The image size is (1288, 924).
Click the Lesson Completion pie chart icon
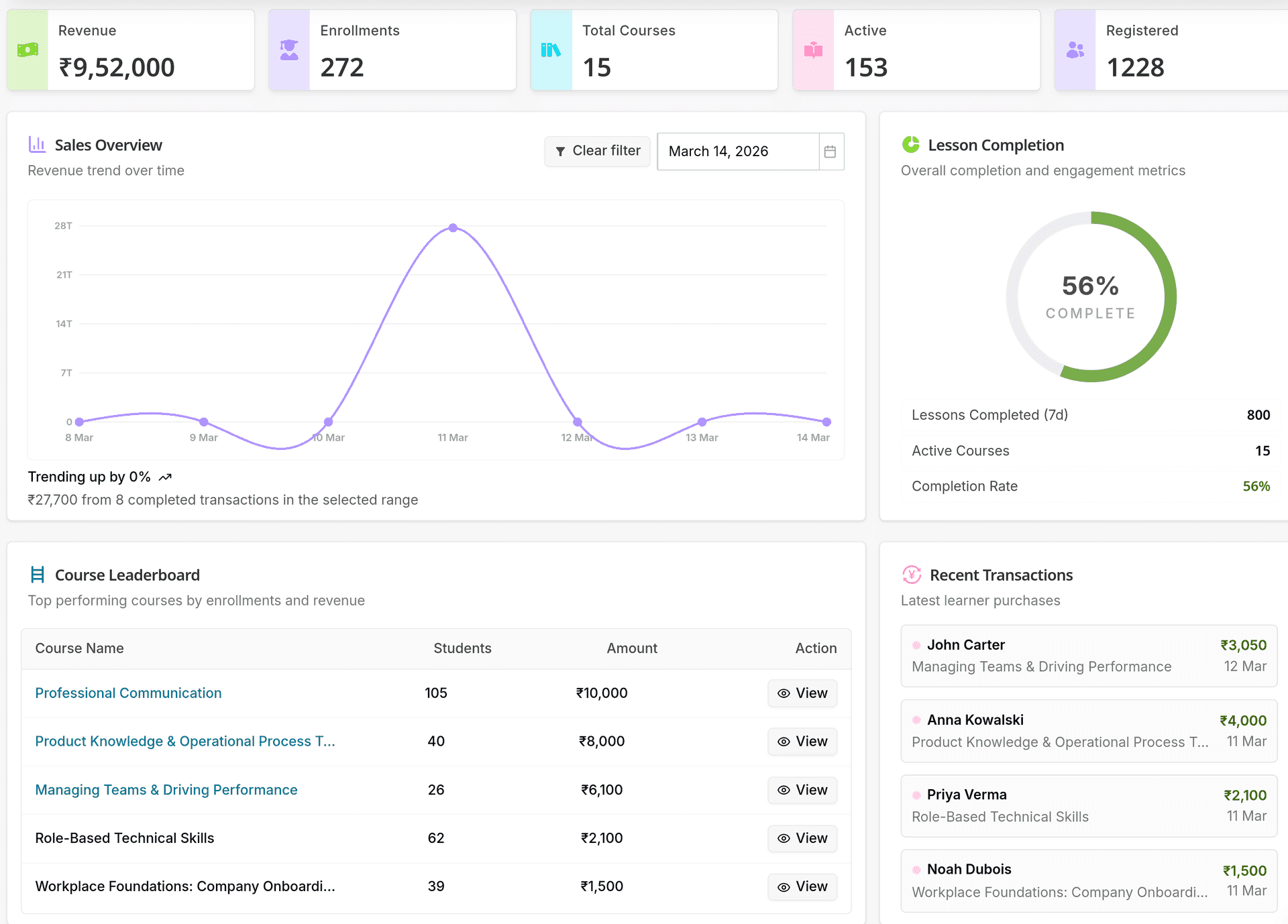[x=910, y=143]
